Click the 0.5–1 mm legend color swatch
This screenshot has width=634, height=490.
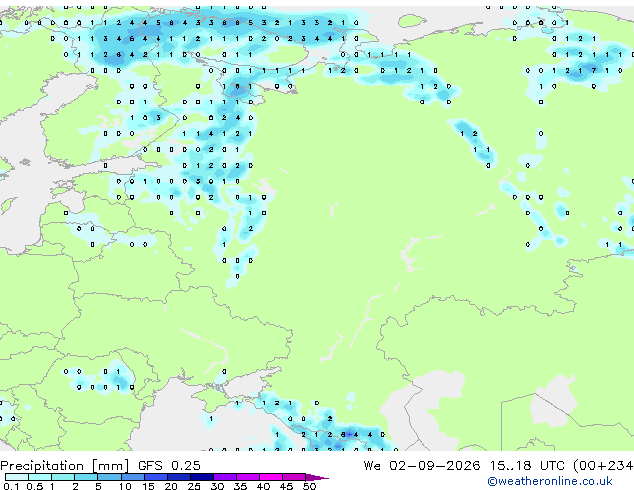40,477
